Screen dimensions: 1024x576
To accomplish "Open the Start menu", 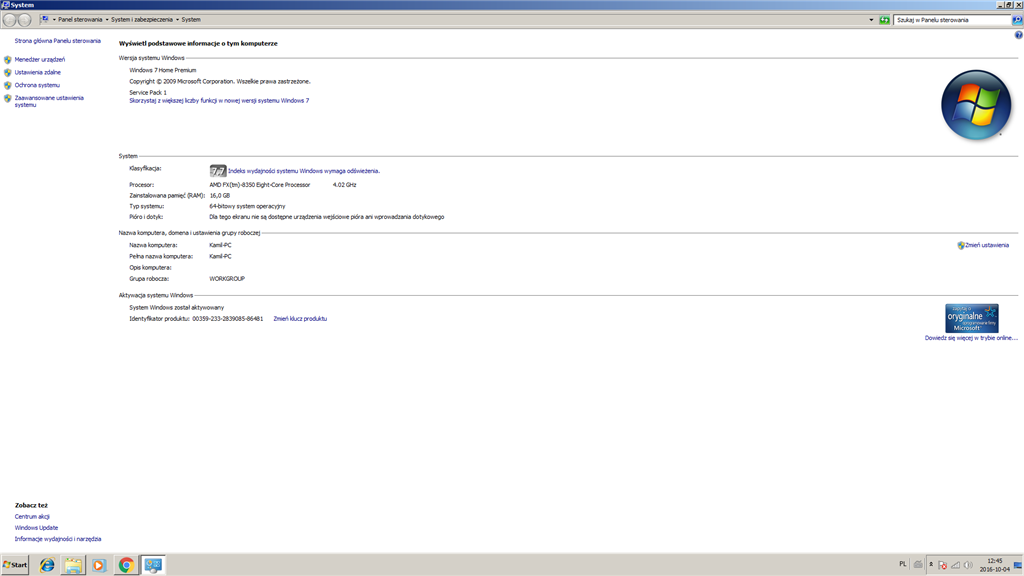I will point(15,565).
